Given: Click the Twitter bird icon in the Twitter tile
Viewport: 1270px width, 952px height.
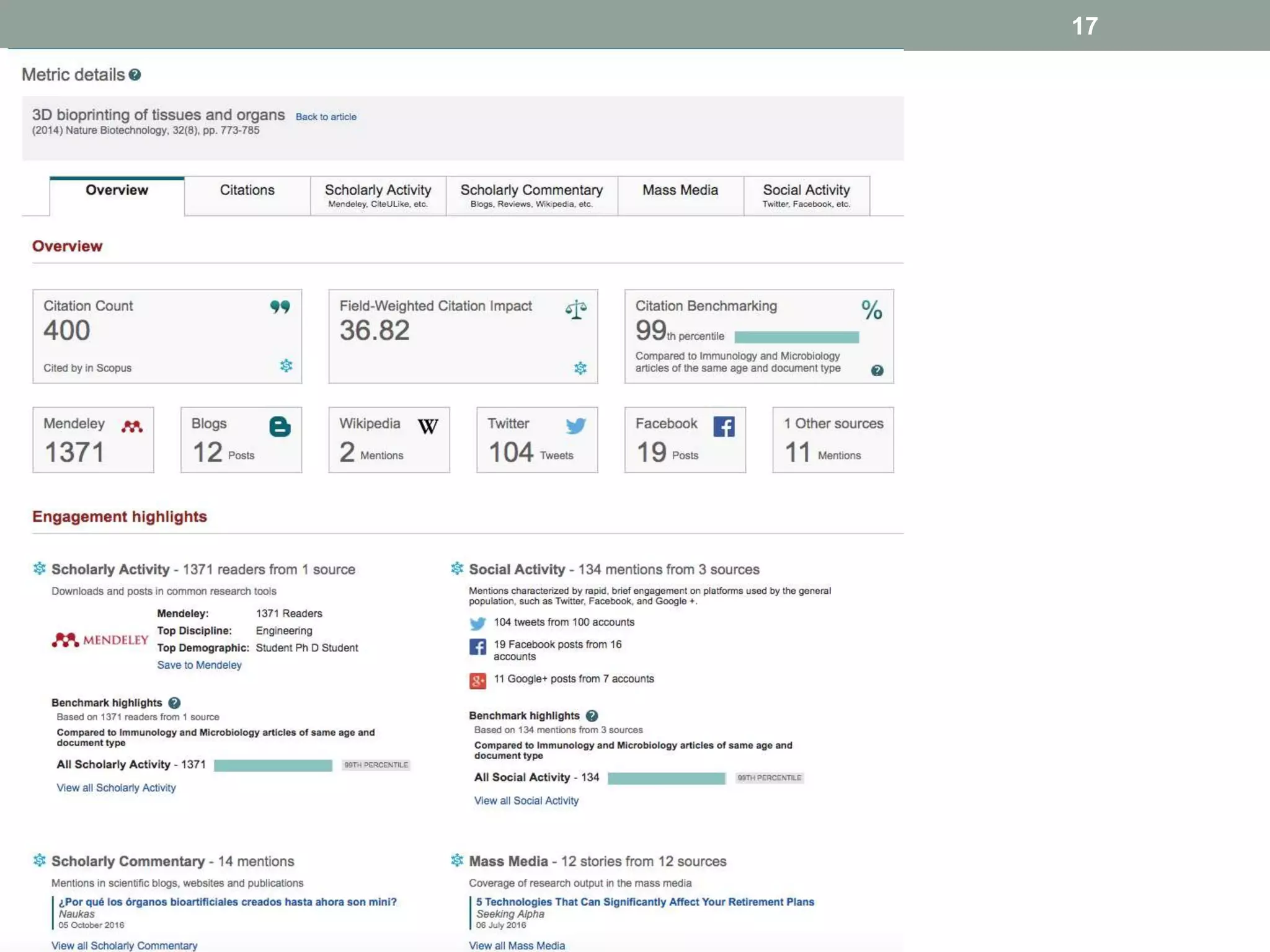Looking at the screenshot, I should click(x=575, y=426).
